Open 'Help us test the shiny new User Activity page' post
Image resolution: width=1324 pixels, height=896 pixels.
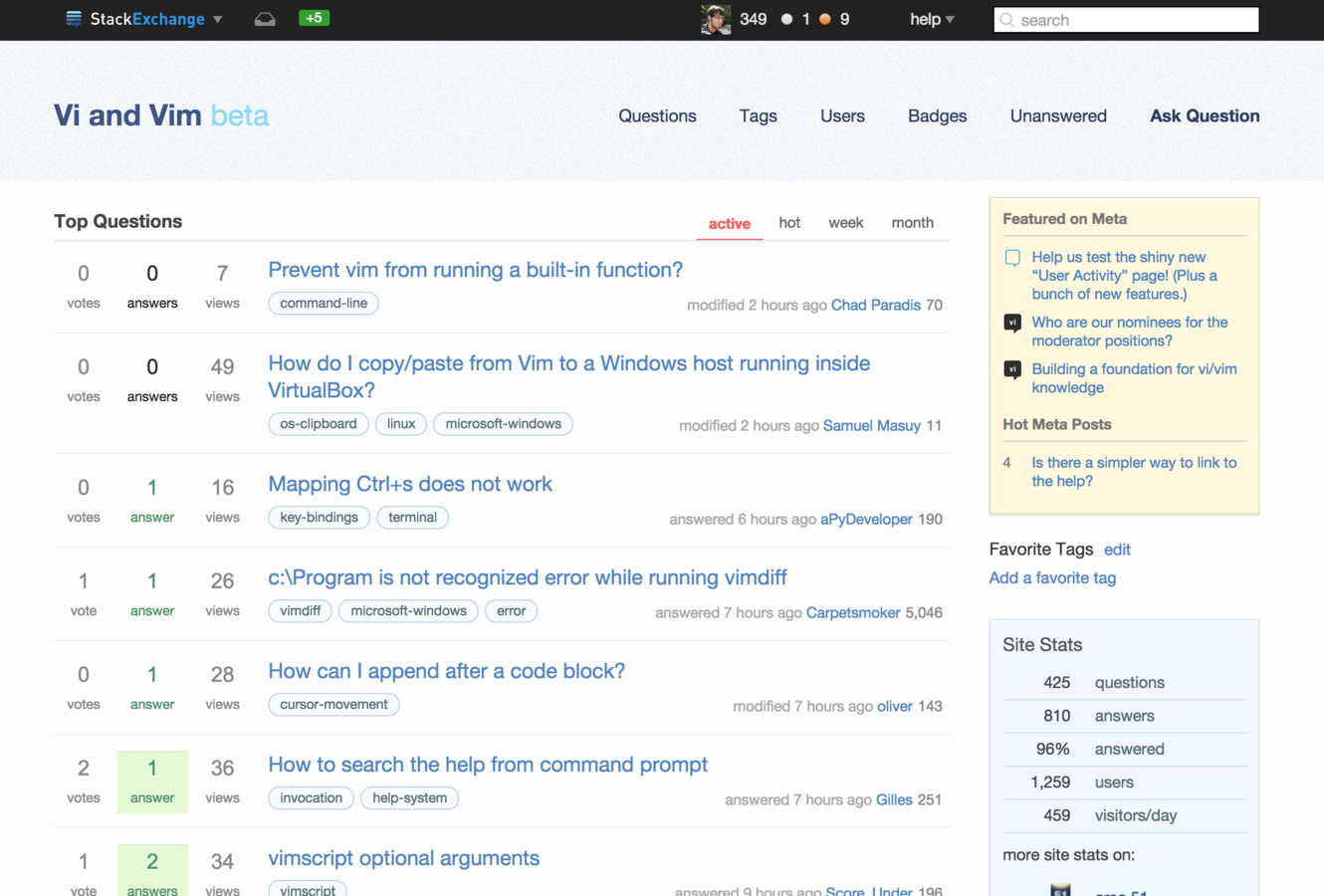click(x=1125, y=276)
